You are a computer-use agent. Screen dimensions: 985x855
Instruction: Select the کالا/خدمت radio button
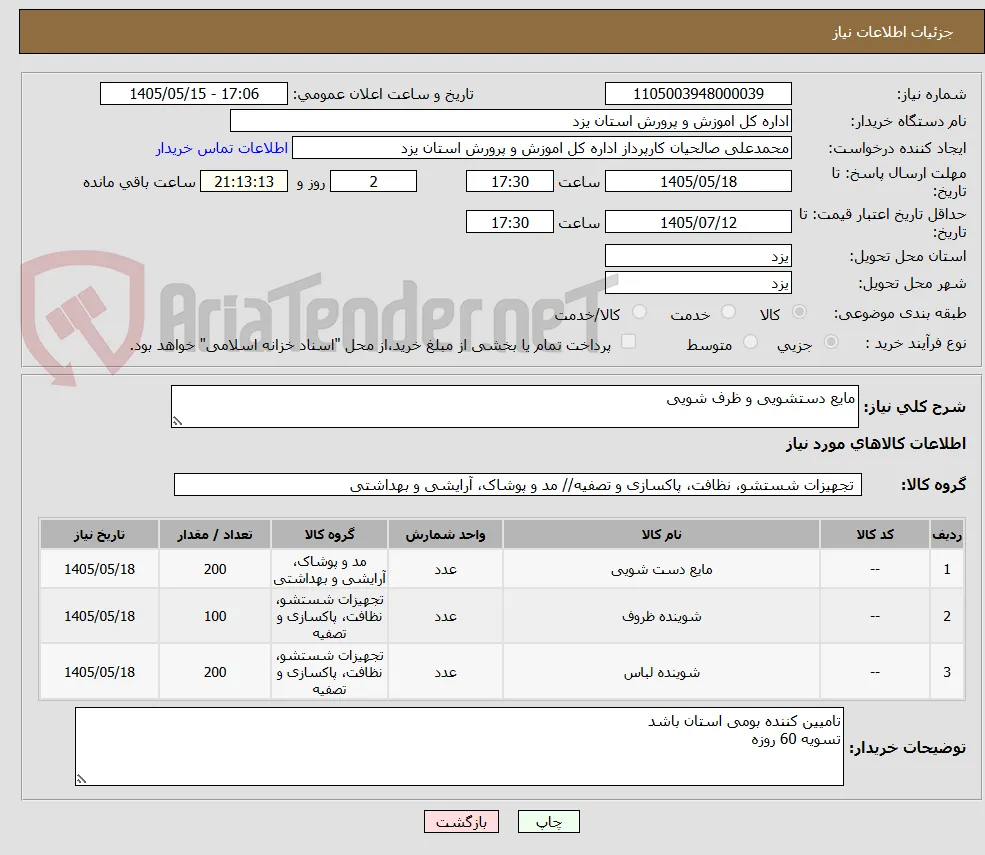(x=639, y=312)
